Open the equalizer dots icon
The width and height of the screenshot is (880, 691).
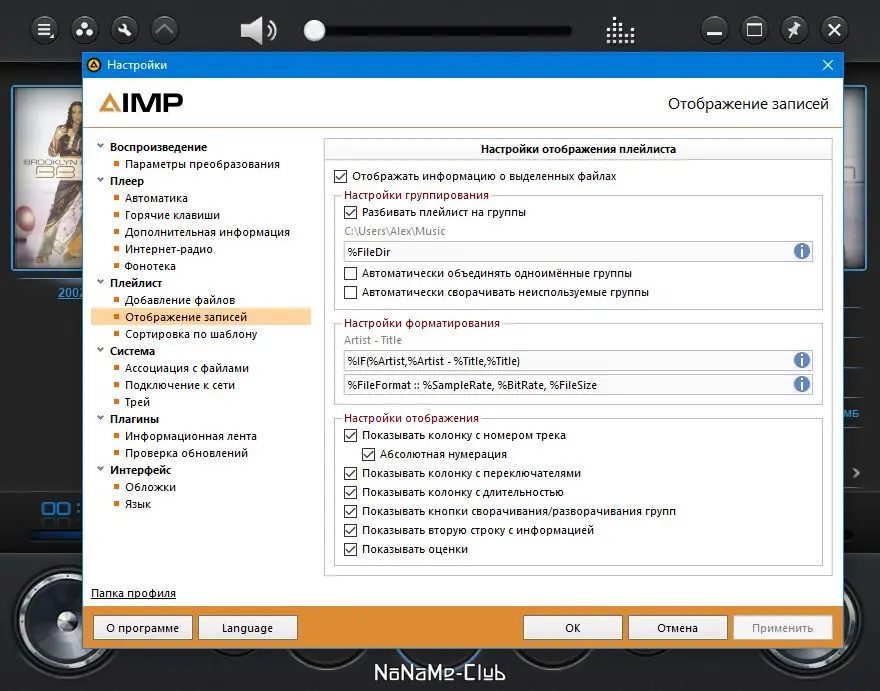[620, 30]
